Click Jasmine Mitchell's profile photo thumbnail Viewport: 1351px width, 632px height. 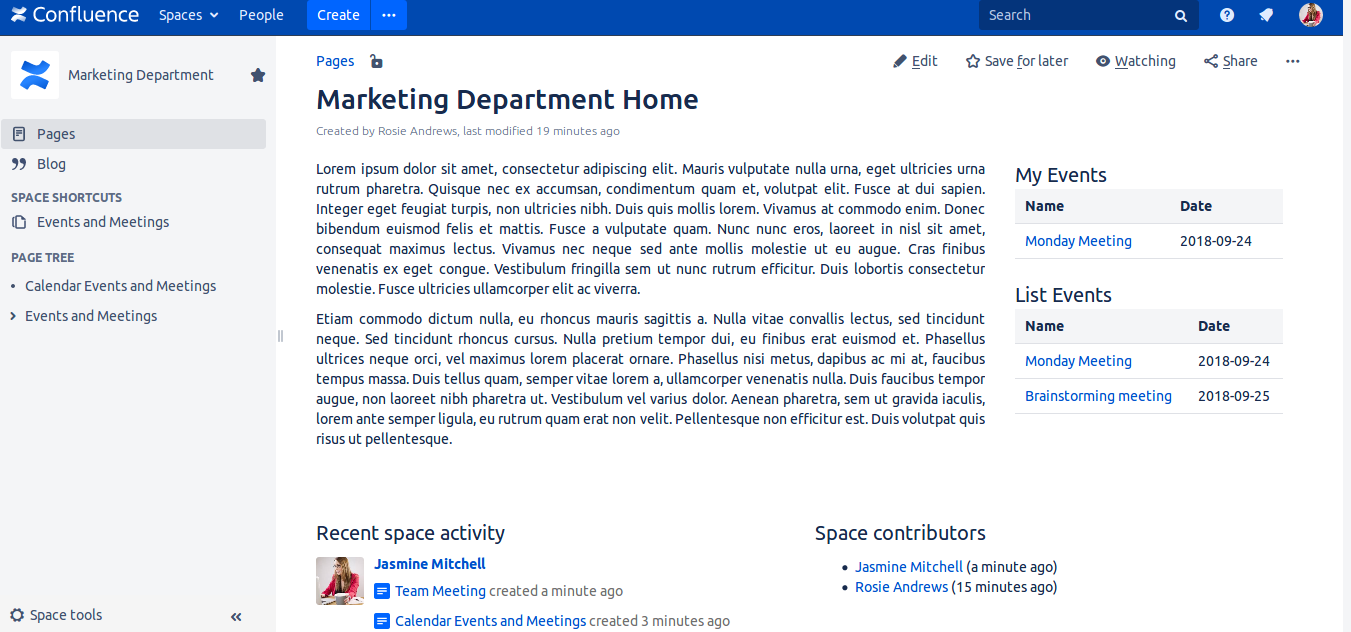pyautogui.click(x=340, y=581)
